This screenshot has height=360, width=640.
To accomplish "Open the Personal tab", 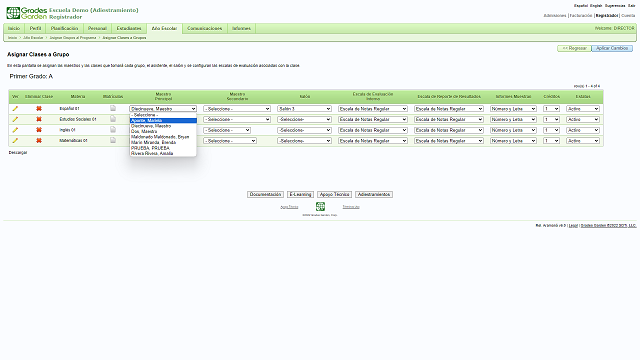I will pos(97,28).
